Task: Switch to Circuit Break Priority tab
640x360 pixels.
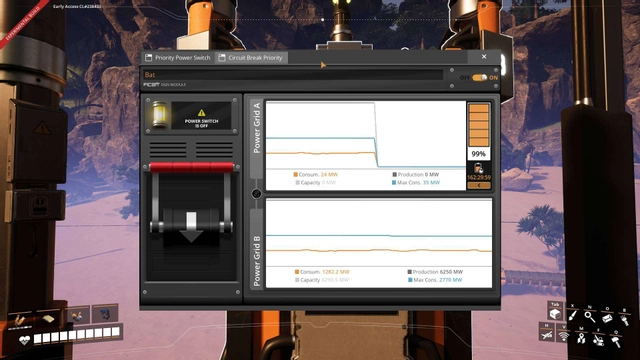Action: [251, 58]
